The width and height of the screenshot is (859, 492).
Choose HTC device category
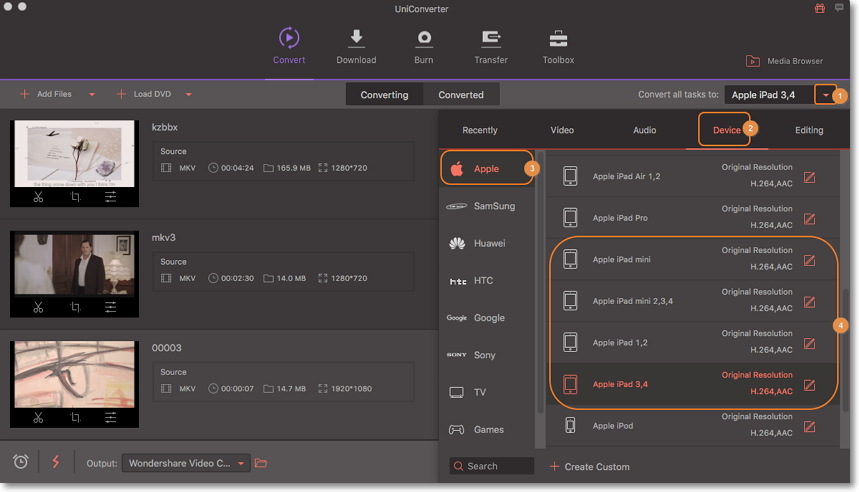click(486, 281)
